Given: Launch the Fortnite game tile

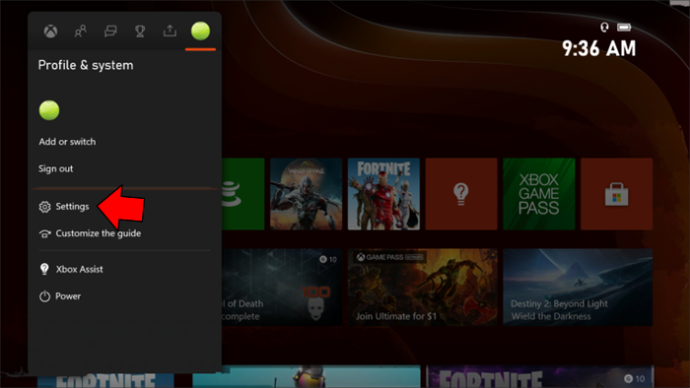Looking at the screenshot, I should pos(384,194).
